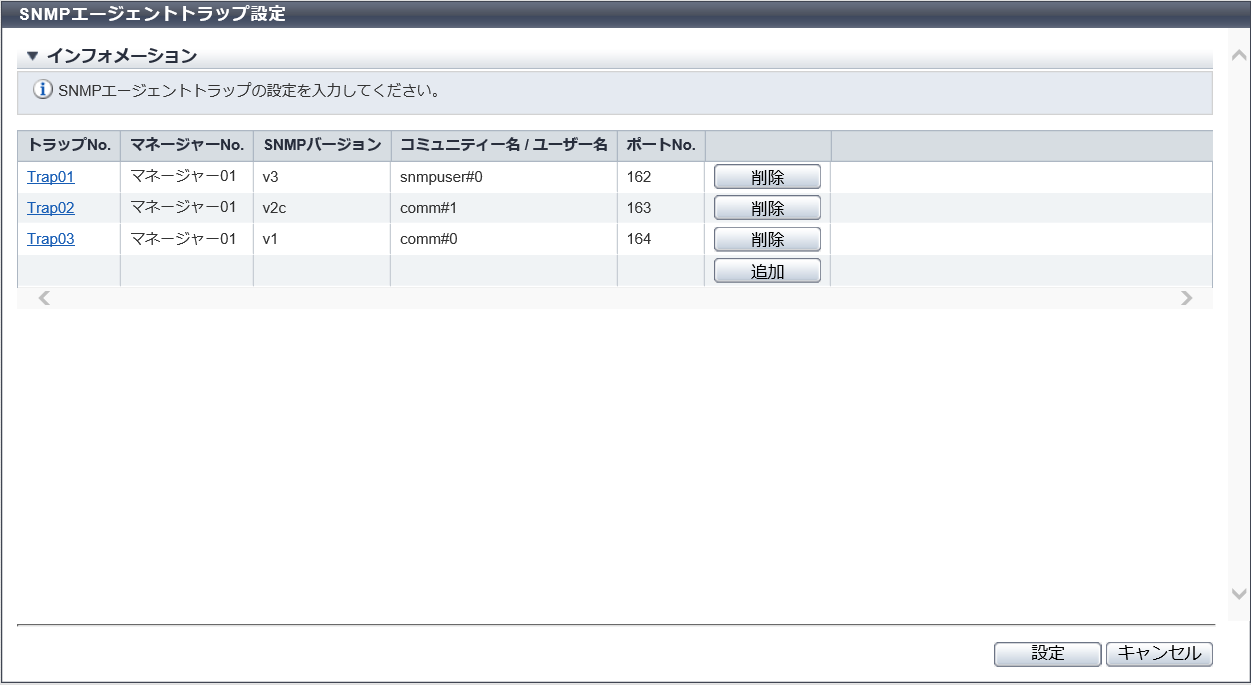Collapse the インフォメーション section triangle

pyautogui.click(x=32, y=56)
